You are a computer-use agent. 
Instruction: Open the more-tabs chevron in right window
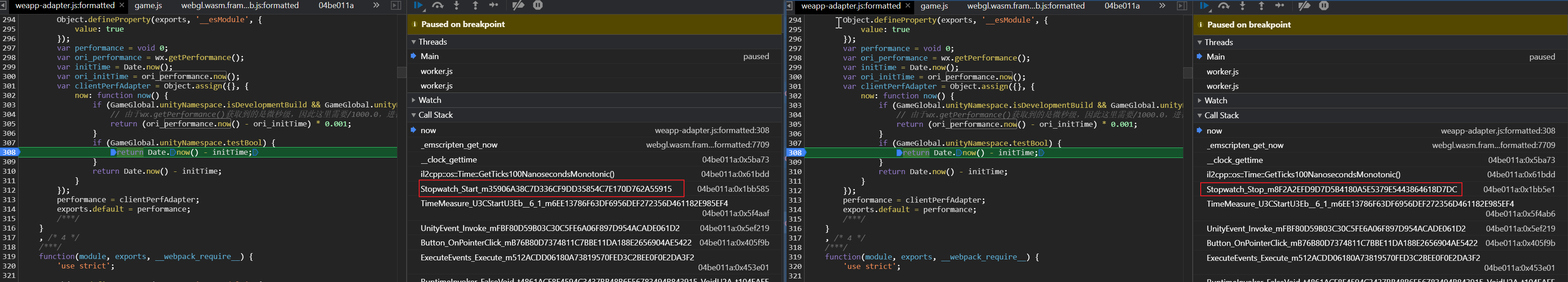[1162, 6]
